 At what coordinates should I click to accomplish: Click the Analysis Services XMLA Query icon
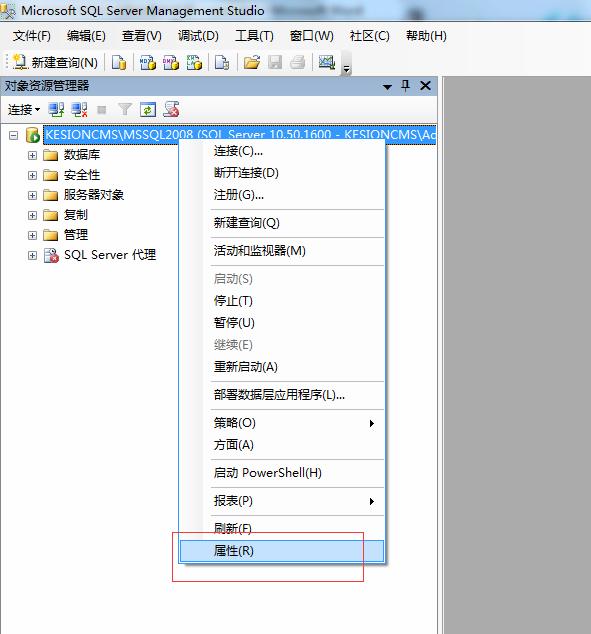pyautogui.click(x=194, y=62)
